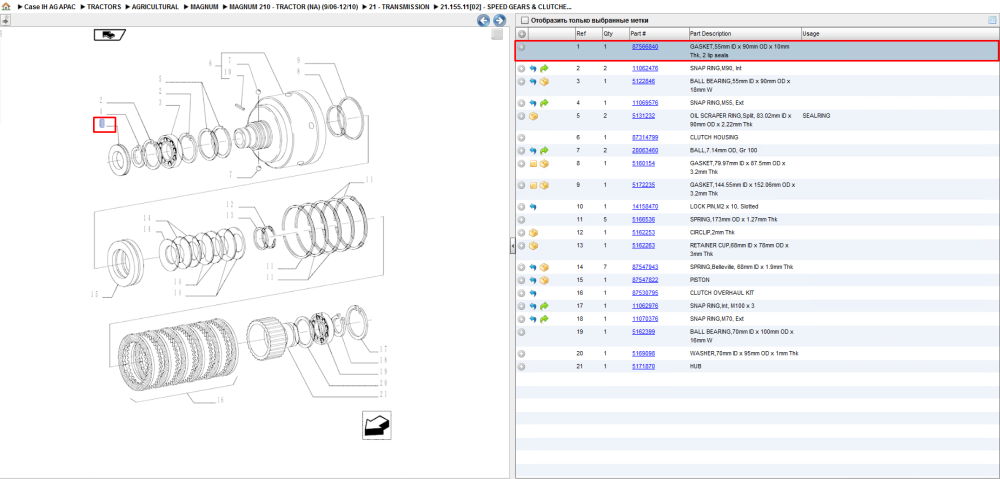Open part number 5122846 link
1000x479 pixels.
pyautogui.click(x=643, y=82)
